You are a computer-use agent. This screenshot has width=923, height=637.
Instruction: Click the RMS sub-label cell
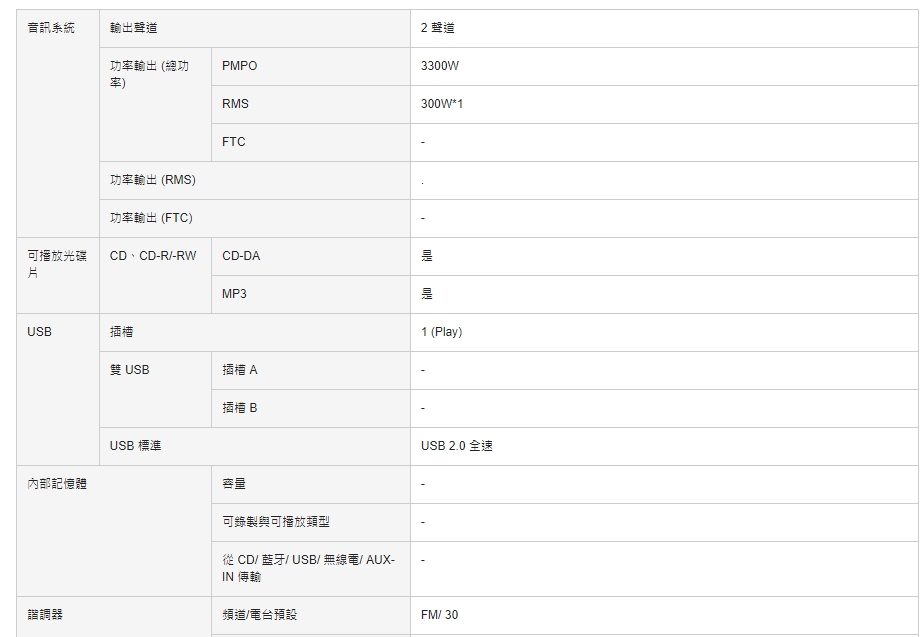coord(235,104)
